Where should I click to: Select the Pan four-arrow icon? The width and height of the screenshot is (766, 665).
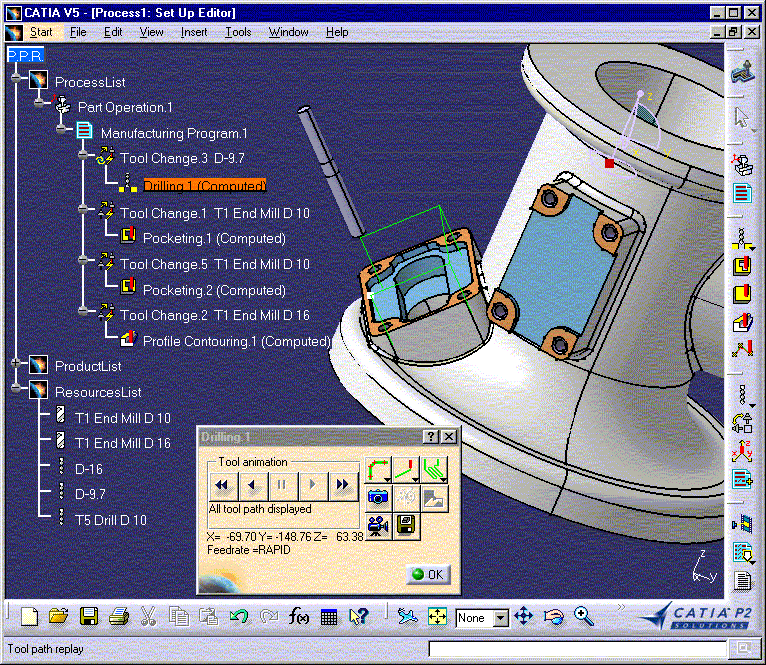point(524,616)
